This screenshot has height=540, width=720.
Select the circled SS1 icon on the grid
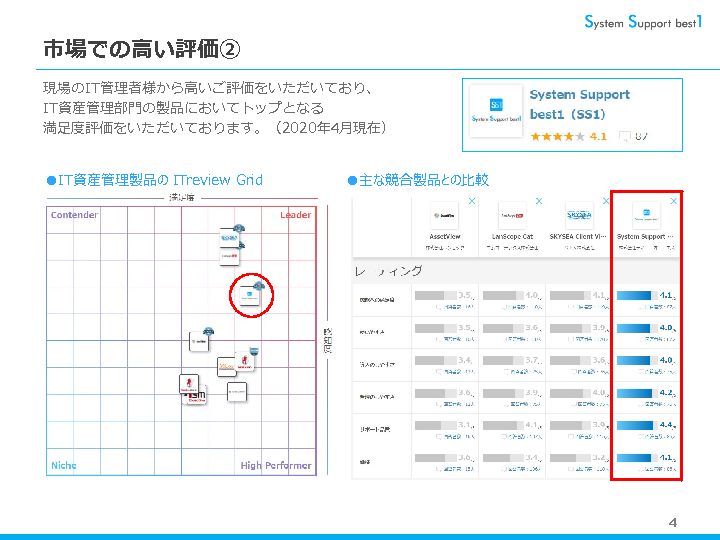pos(249,295)
